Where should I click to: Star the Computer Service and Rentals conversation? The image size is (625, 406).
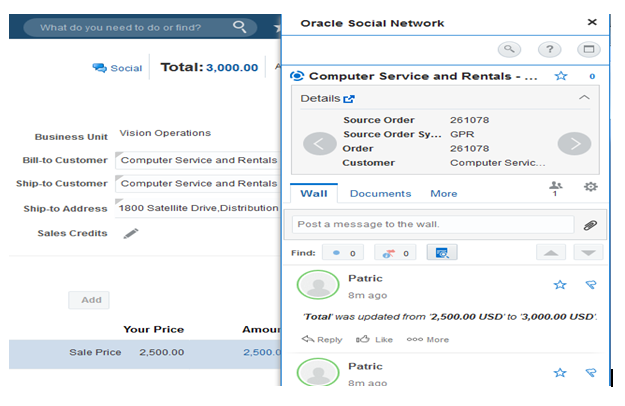click(x=561, y=76)
